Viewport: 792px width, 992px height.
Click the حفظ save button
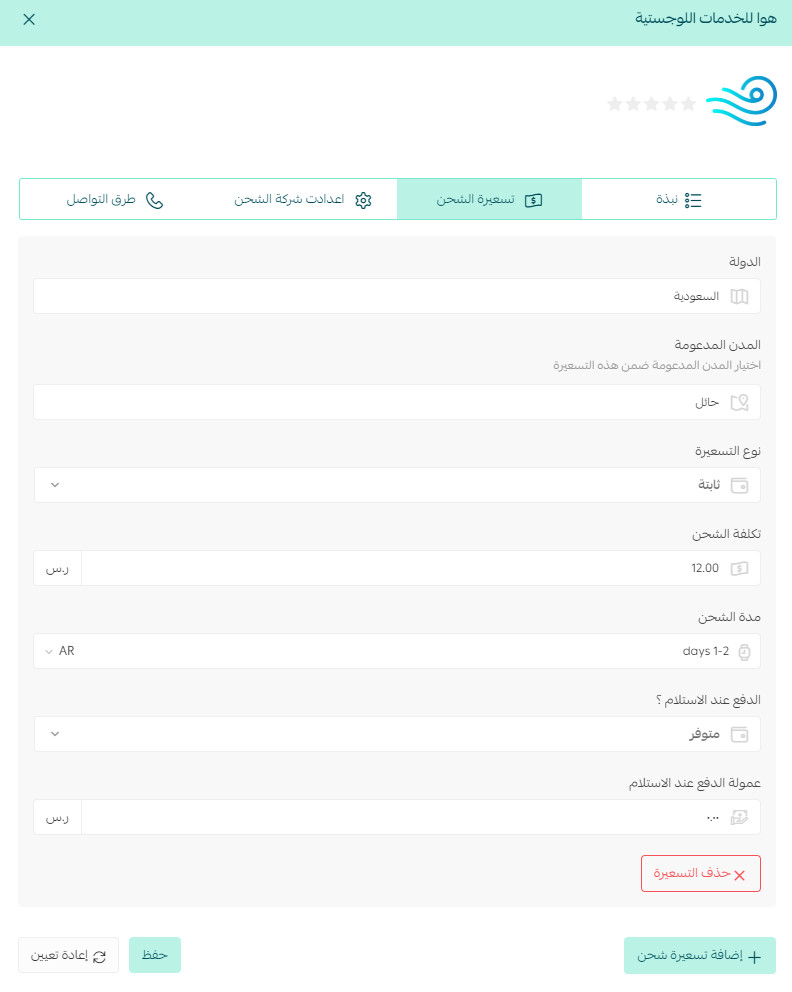pos(155,955)
